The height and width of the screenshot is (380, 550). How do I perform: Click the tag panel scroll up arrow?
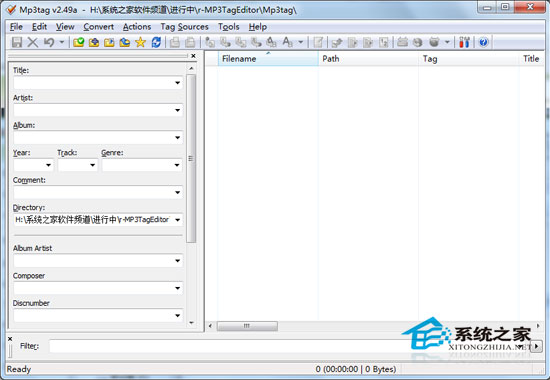[192, 68]
